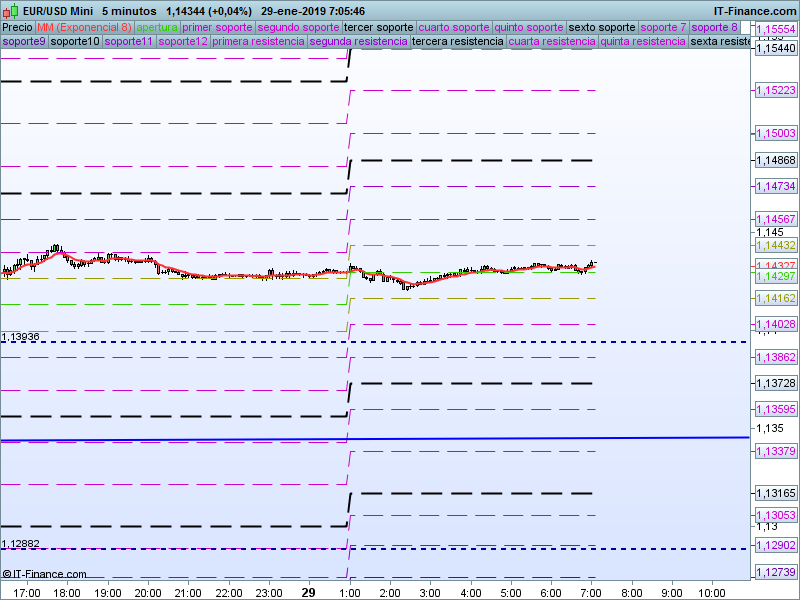Screen dimensions: 800x600
Task: Select the red 1,14327 current price tag
Action: [775, 265]
